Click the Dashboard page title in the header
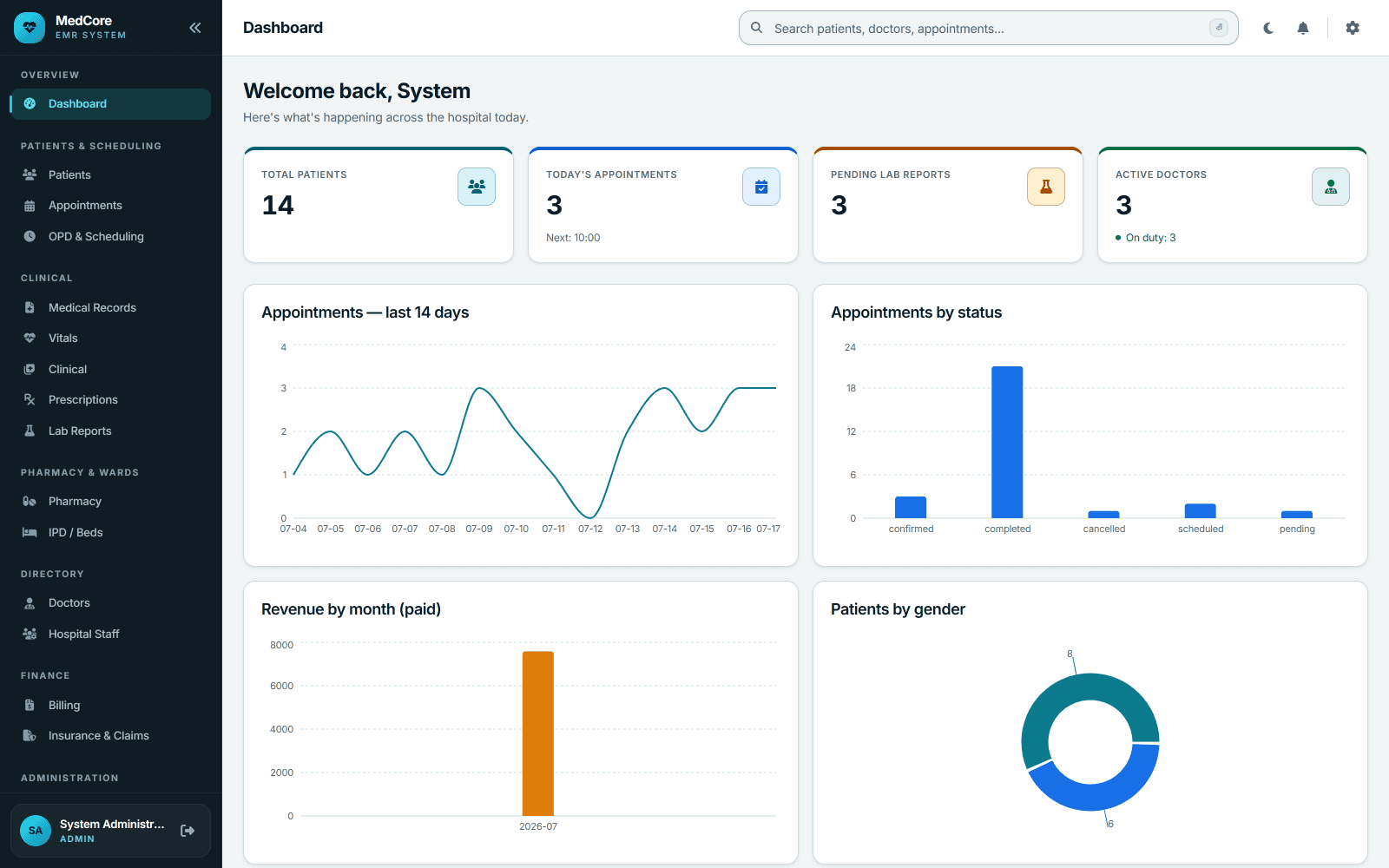The height and width of the screenshot is (868, 1389). point(283,28)
